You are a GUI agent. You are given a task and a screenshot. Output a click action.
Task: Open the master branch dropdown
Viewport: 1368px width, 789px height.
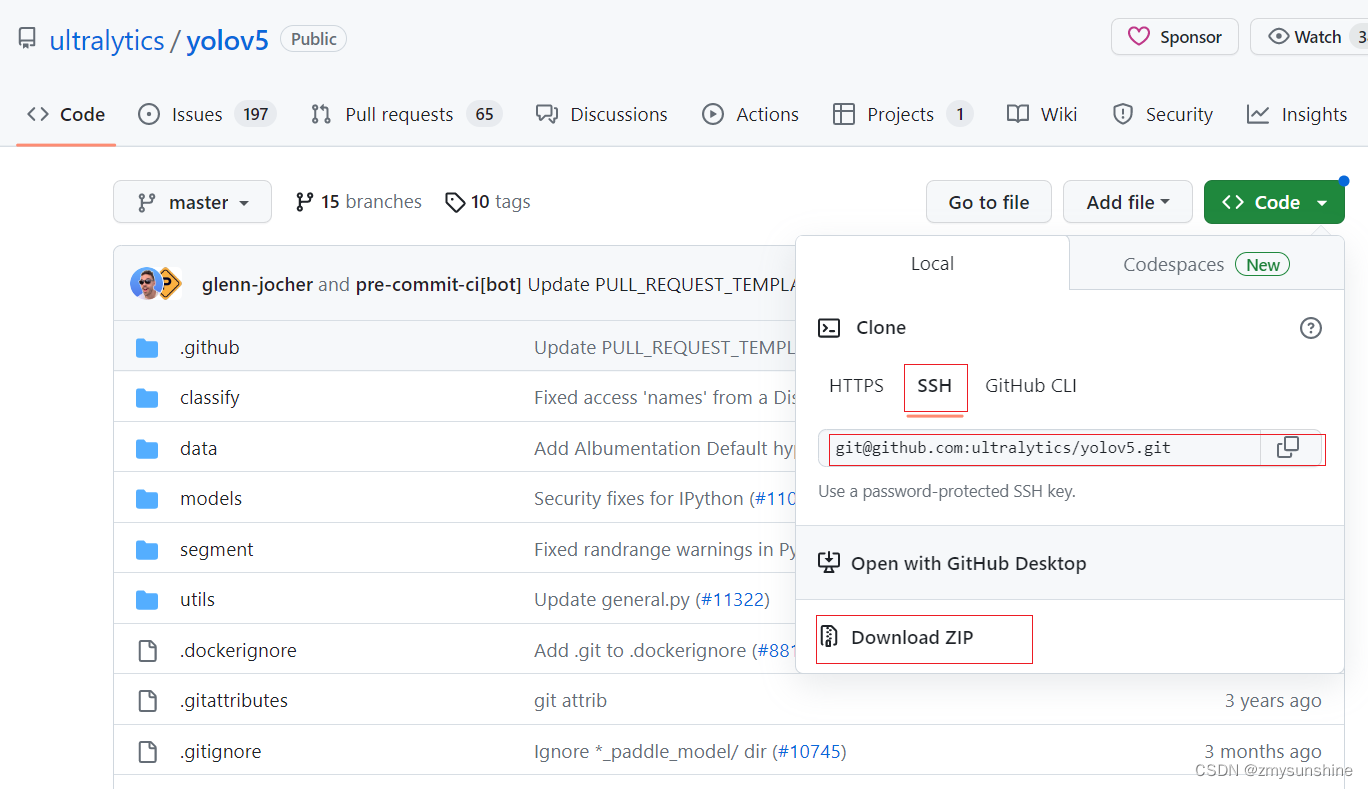point(192,202)
